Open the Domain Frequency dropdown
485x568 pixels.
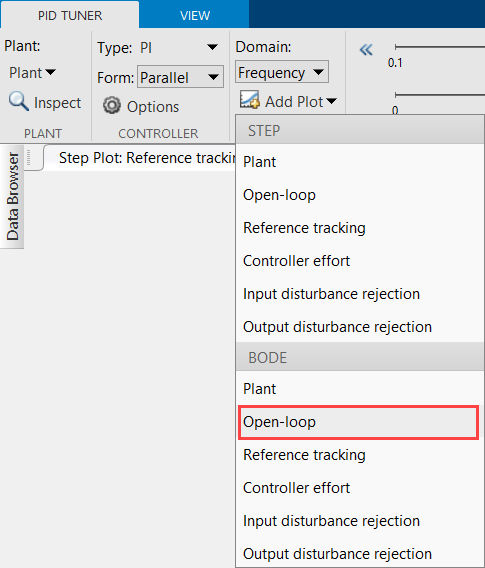[282, 72]
